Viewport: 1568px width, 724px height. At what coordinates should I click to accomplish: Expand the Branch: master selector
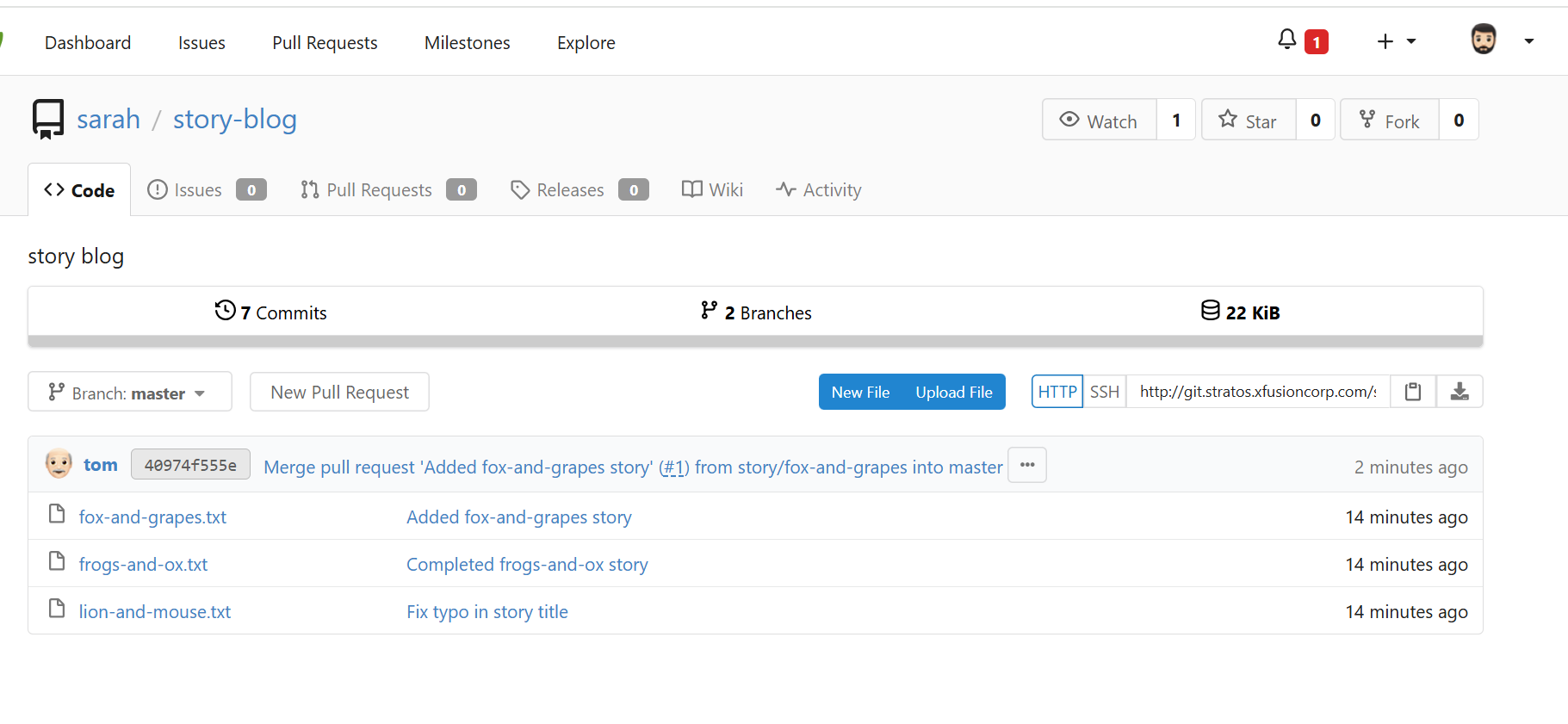click(x=129, y=393)
